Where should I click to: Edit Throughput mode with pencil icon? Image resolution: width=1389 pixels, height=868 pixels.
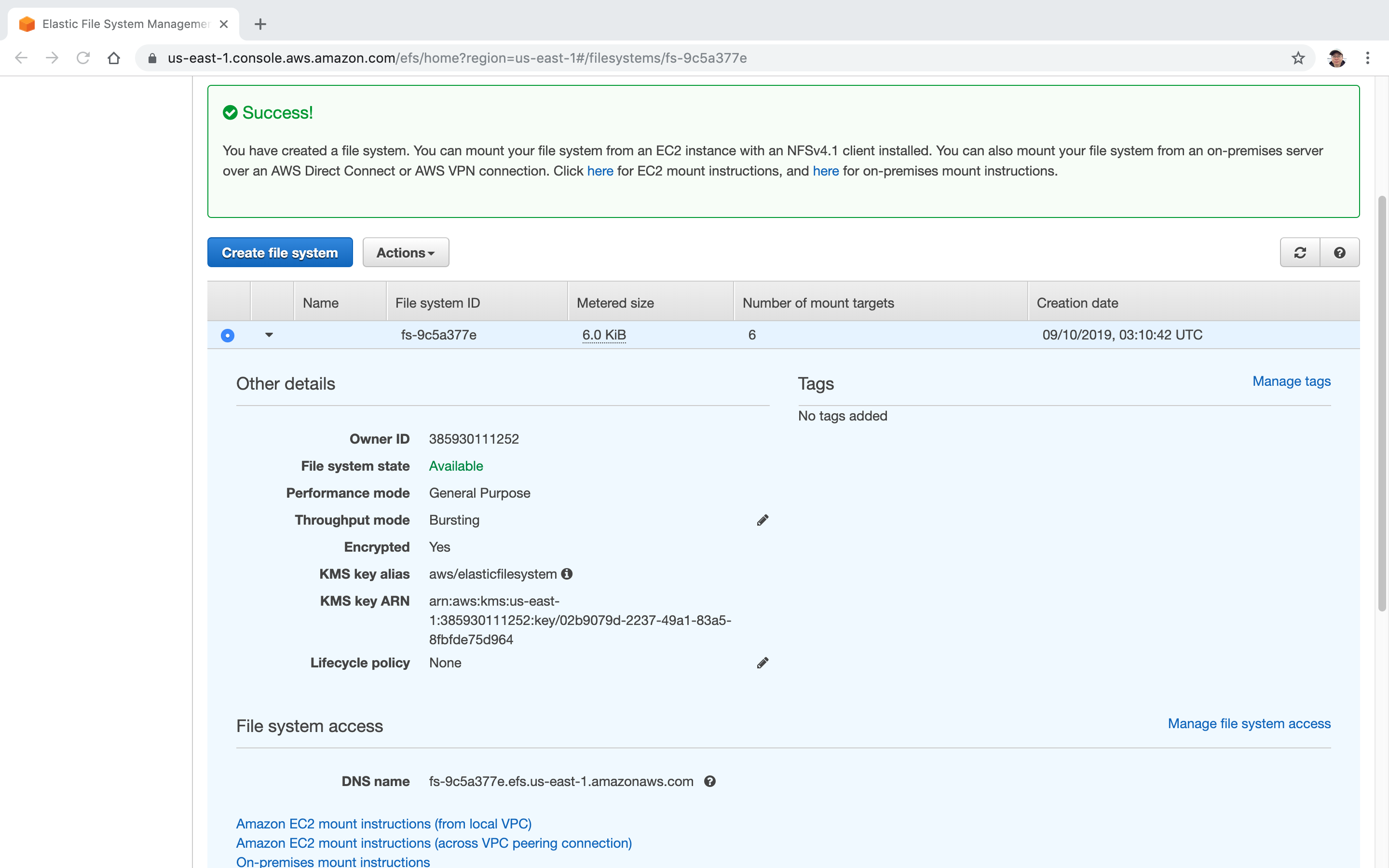pos(762,520)
